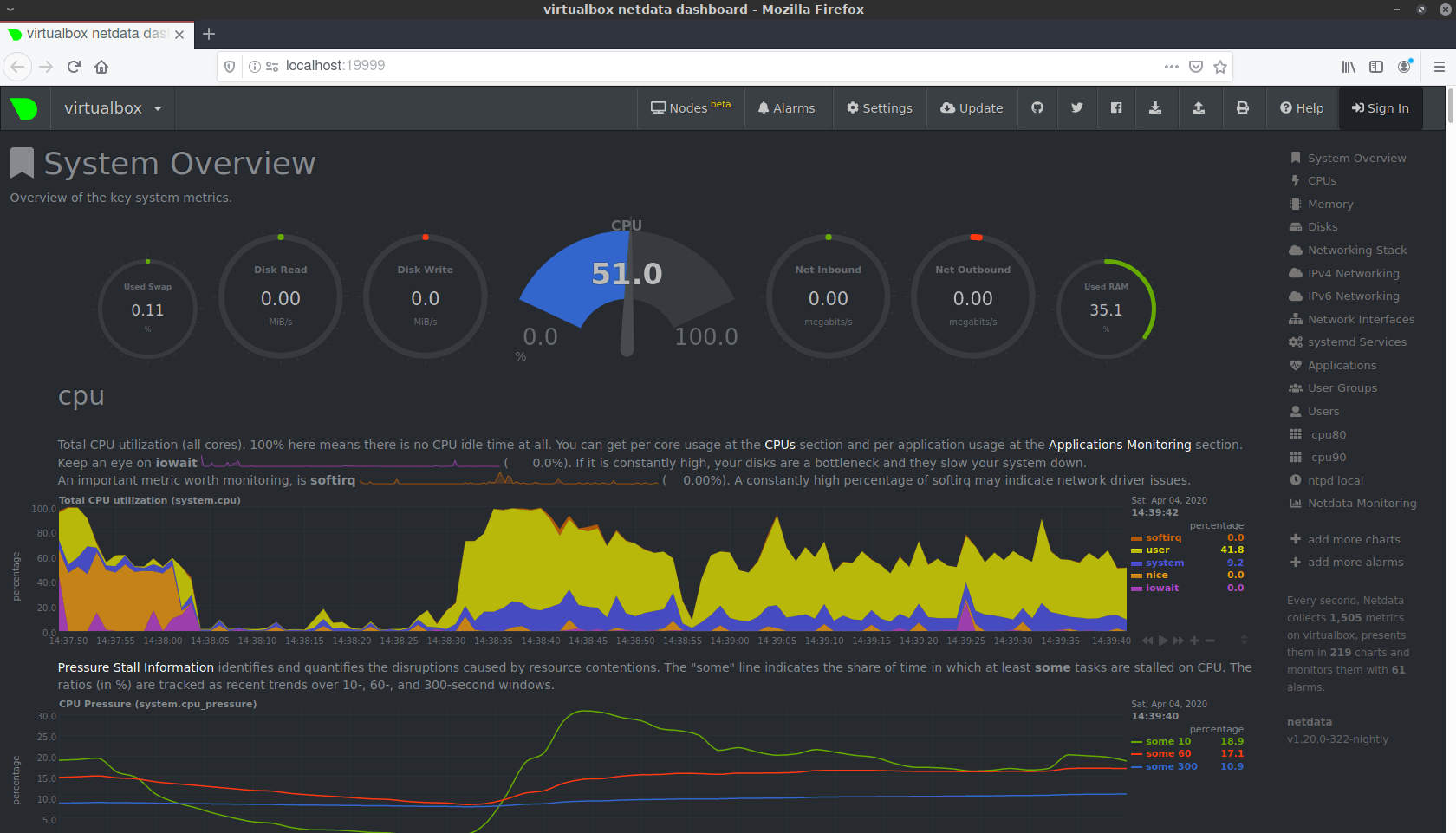Open the Alarms panel
Screen dimensions: 1456x833
point(786,108)
